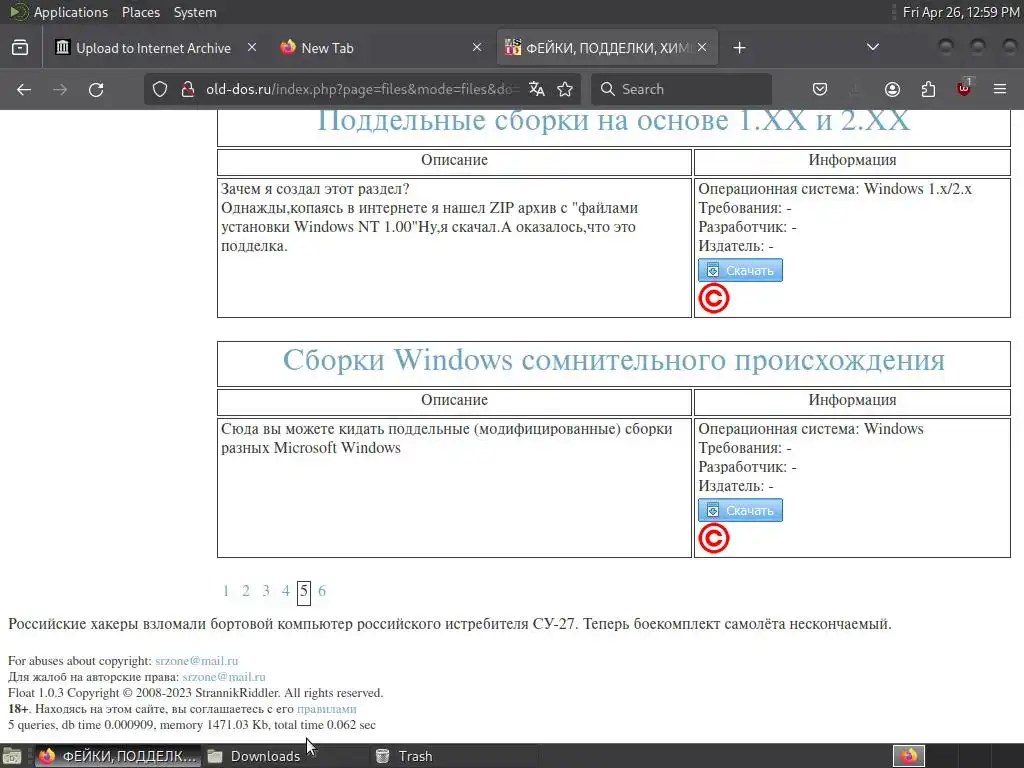
Task: Open Firefox account menu
Action: [x=892, y=89]
